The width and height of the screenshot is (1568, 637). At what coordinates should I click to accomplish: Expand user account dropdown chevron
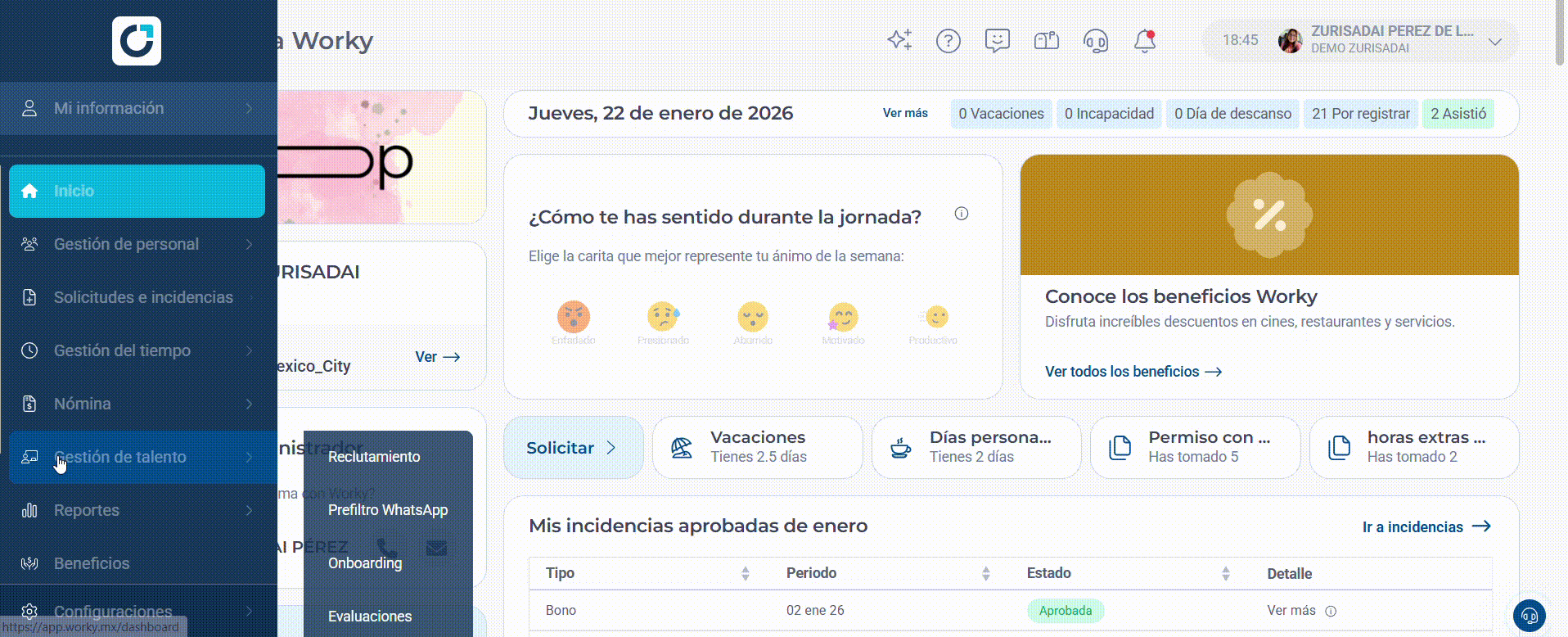(1495, 41)
